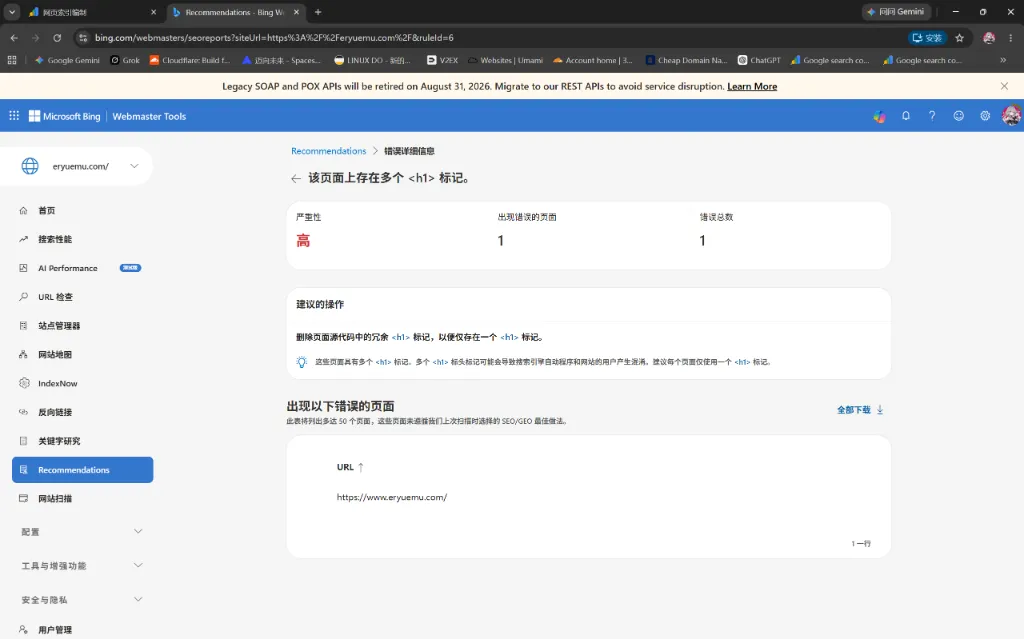Click the browser profile avatar in toolbar
Screen dimensions: 1024x639
coord(989,38)
